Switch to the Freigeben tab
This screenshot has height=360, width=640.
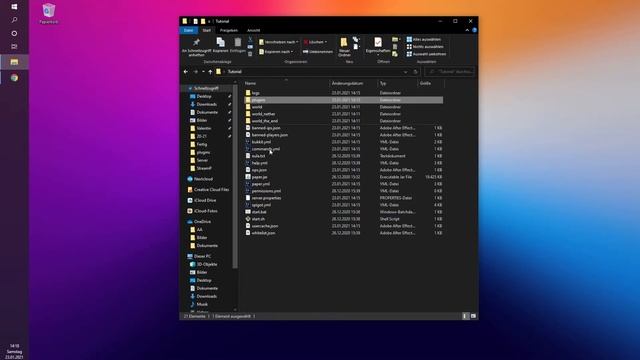click(229, 30)
